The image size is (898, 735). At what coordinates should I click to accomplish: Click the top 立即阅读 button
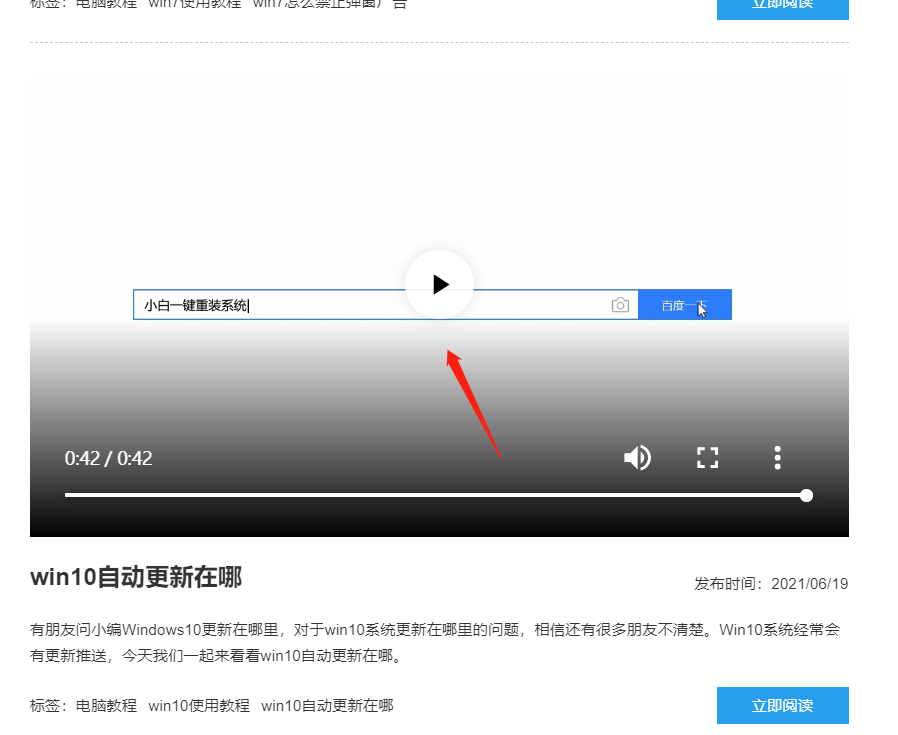click(x=782, y=6)
